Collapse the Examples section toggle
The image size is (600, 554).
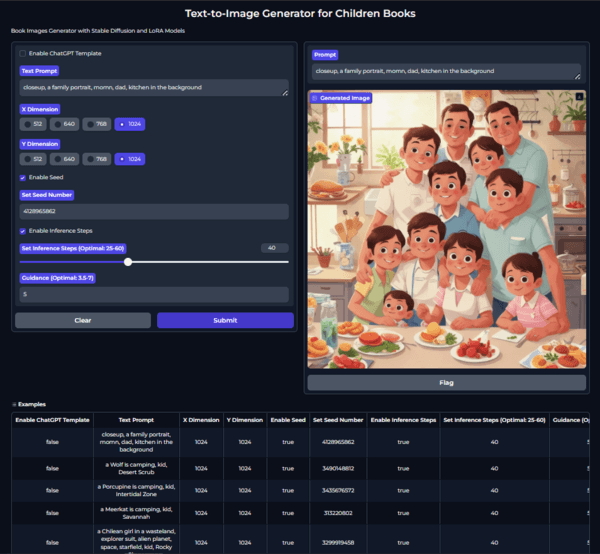coord(14,404)
